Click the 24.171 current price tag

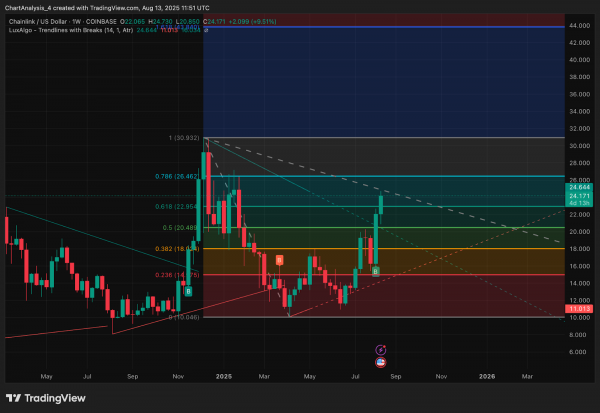click(x=579, y=196)
